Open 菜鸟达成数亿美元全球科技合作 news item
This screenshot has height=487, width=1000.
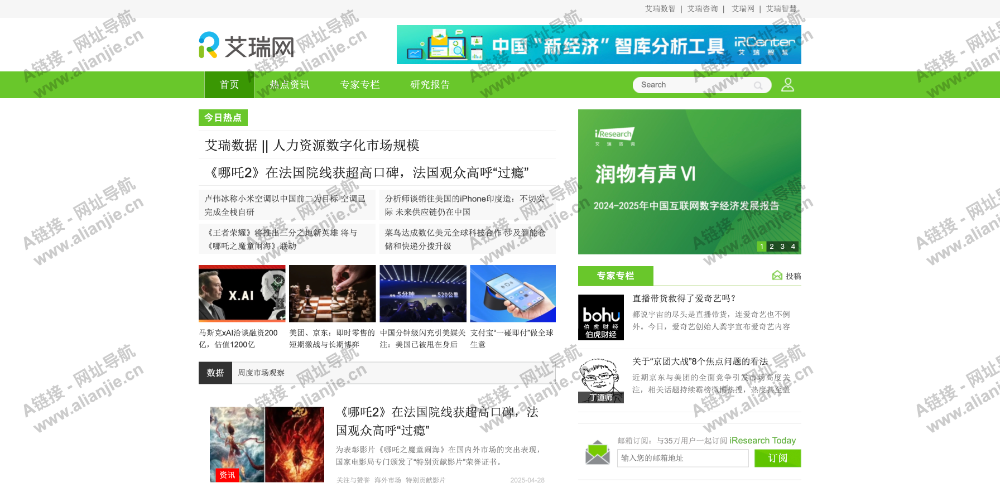pos(466,239)
